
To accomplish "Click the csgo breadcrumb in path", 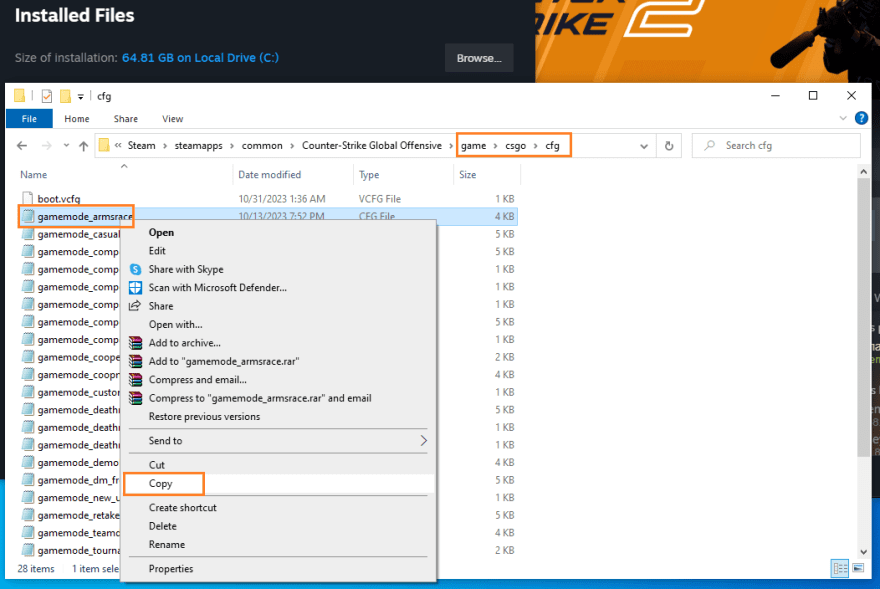I will point(515,146).
